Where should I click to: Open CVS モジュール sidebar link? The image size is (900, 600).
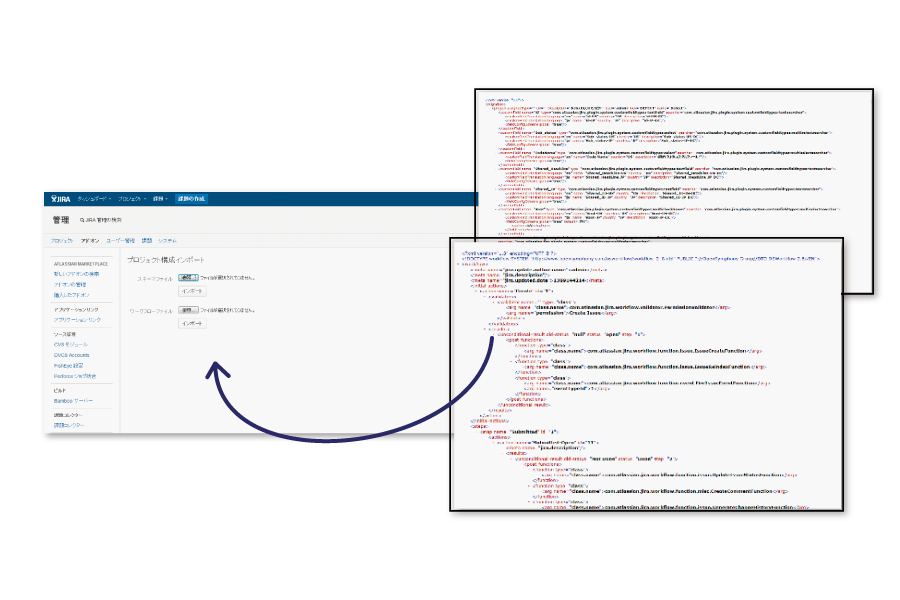coord(71,344)
